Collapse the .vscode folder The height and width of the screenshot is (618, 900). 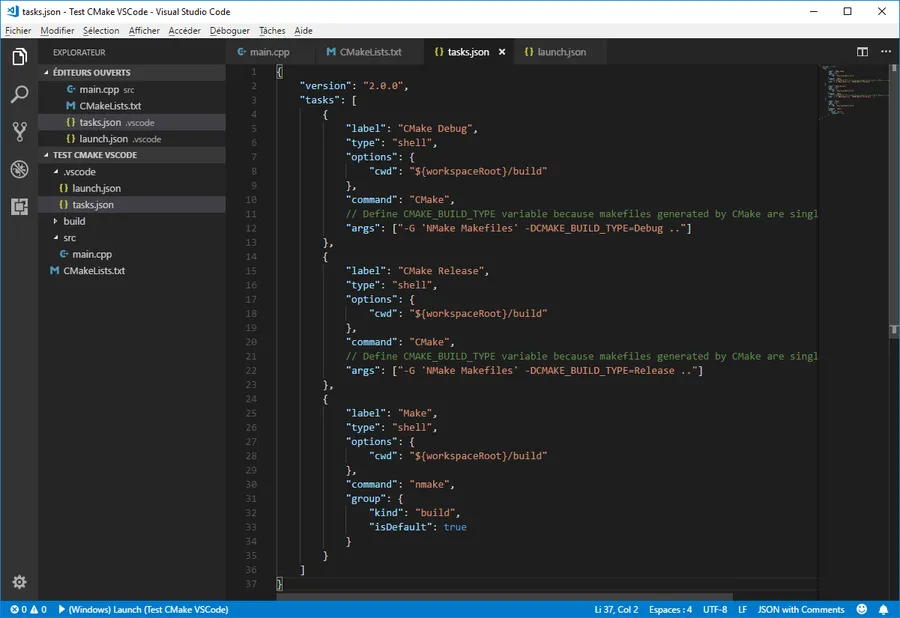pos(56,172)
